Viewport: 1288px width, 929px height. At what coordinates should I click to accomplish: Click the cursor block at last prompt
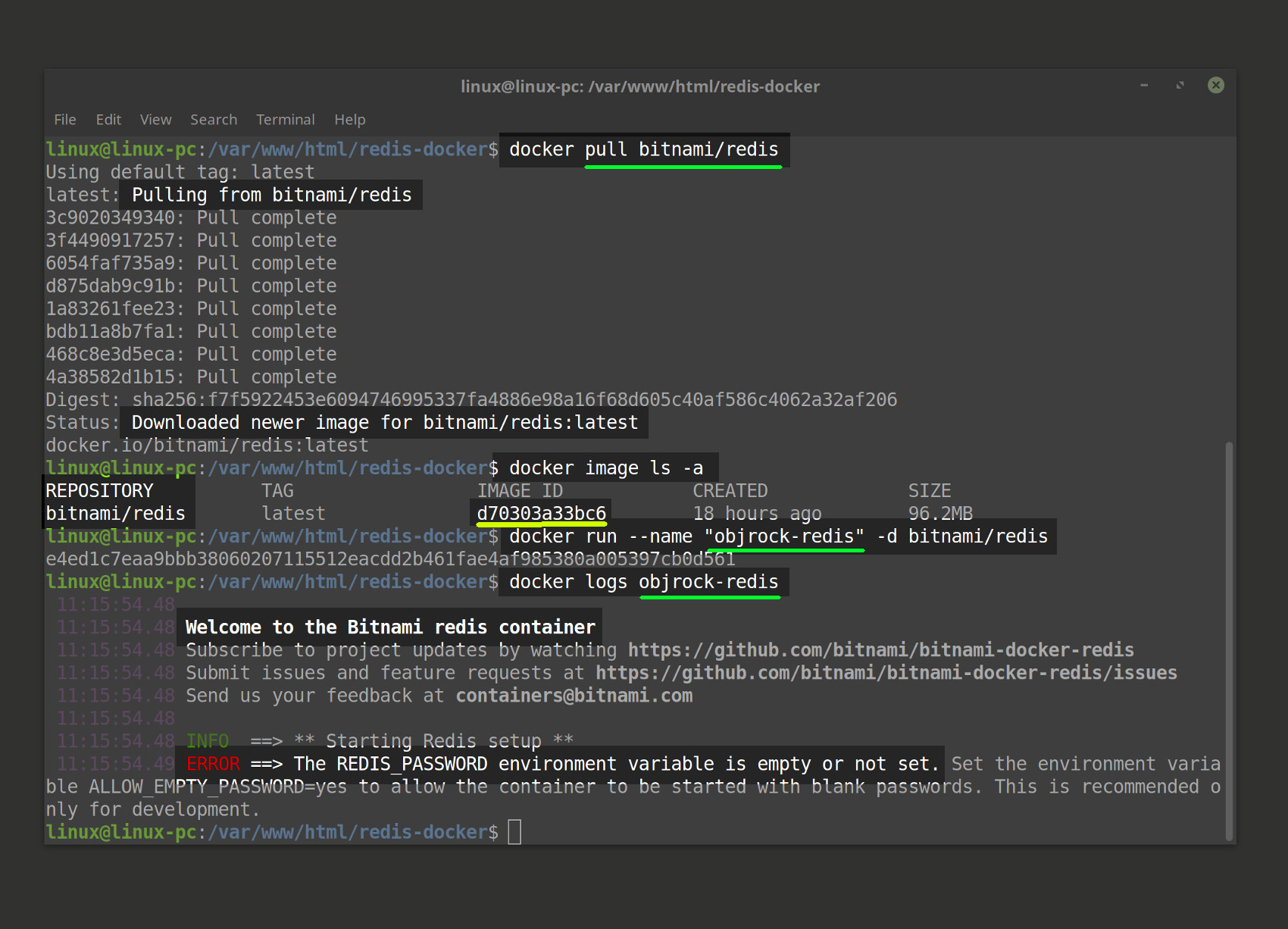(x=514, y=832)
